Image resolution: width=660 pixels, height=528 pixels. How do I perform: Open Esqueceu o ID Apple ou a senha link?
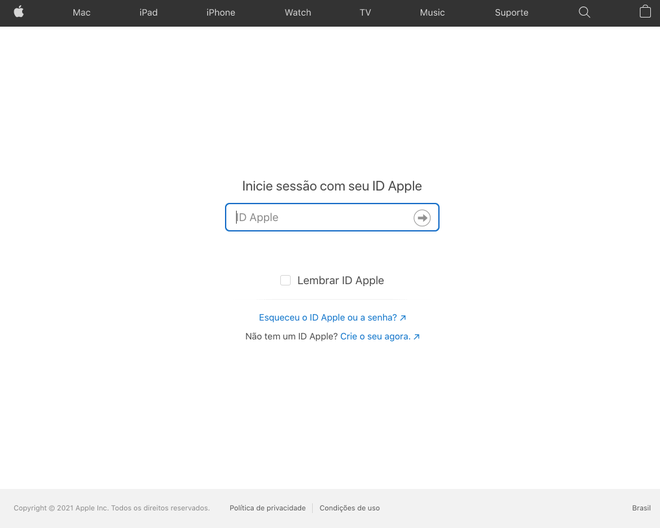[332, 317]
